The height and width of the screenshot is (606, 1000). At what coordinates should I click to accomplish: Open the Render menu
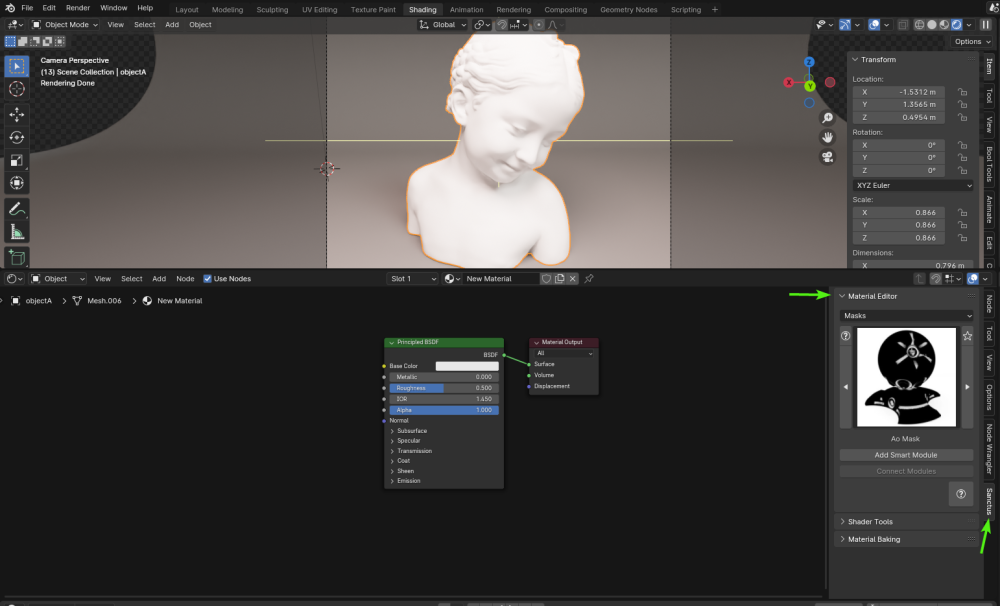(x=78, y=8)
